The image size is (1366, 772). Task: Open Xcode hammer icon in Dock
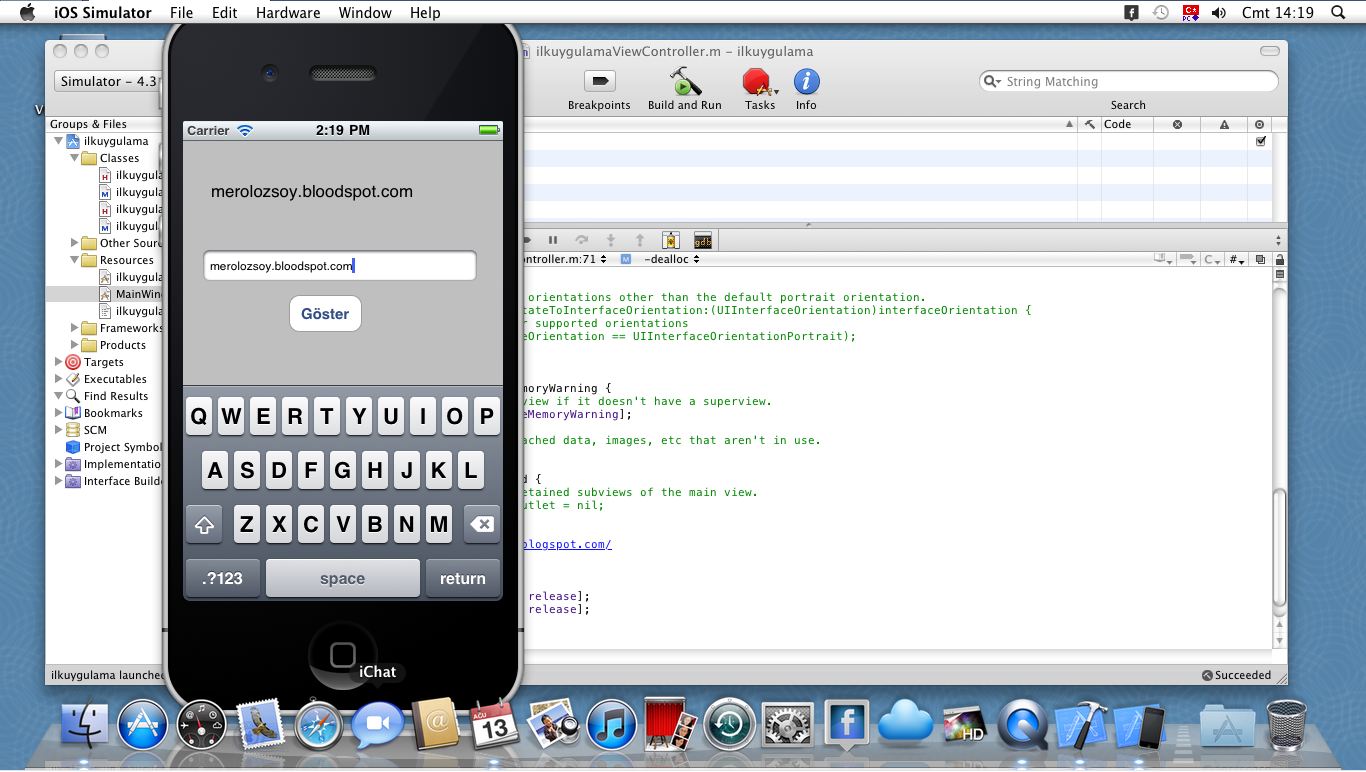tap(1081, 724)
